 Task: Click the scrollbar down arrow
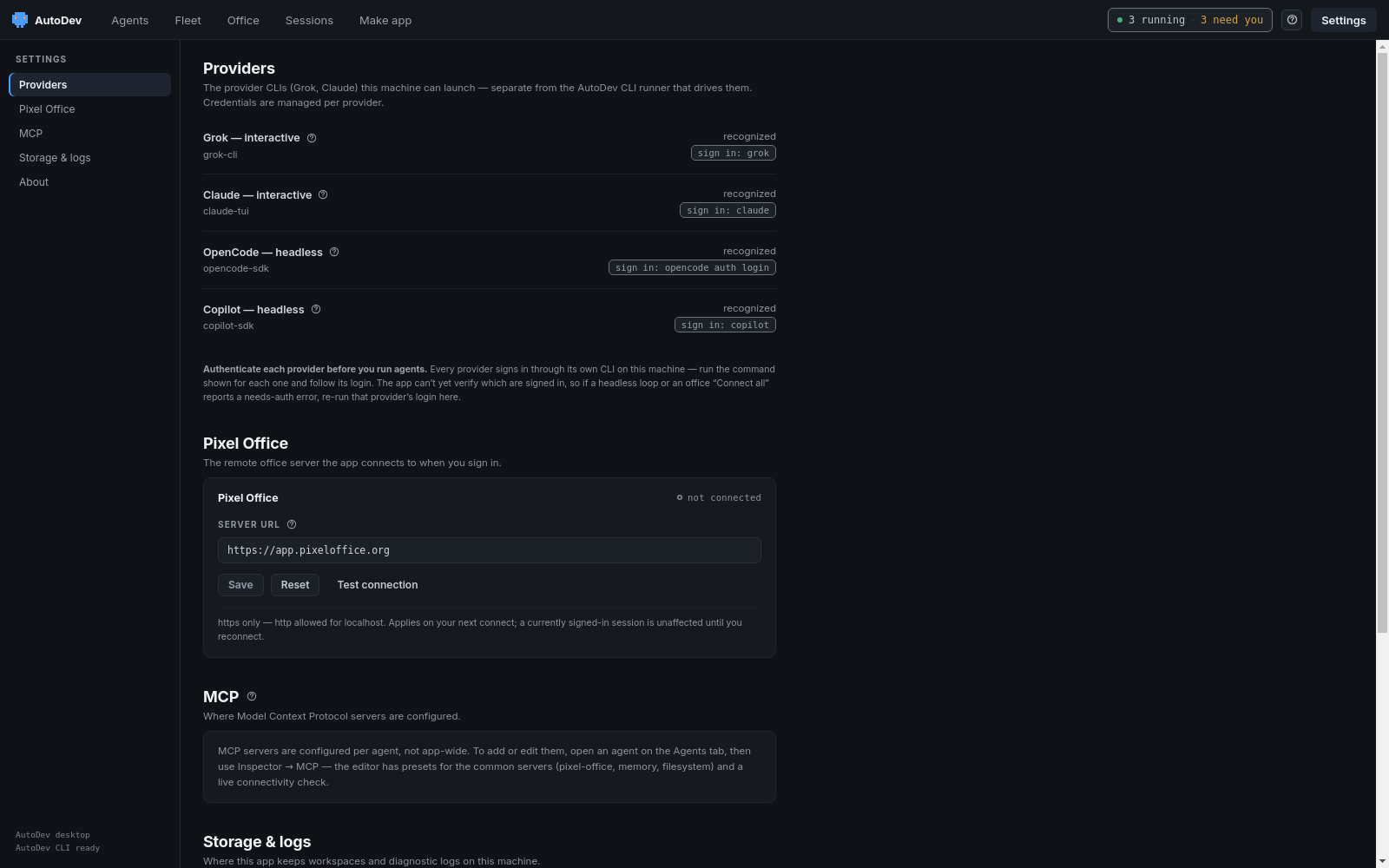click(1382, 861)
